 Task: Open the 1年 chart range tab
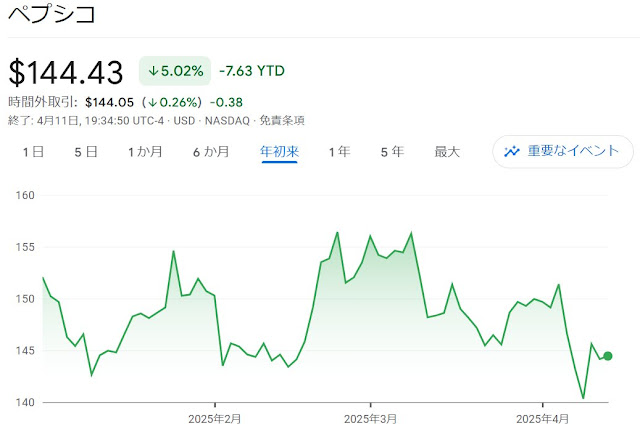[340, 152]
